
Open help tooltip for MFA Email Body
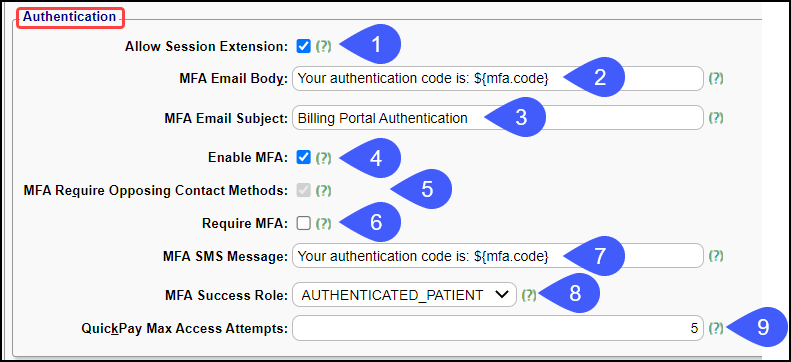point(716,79)
